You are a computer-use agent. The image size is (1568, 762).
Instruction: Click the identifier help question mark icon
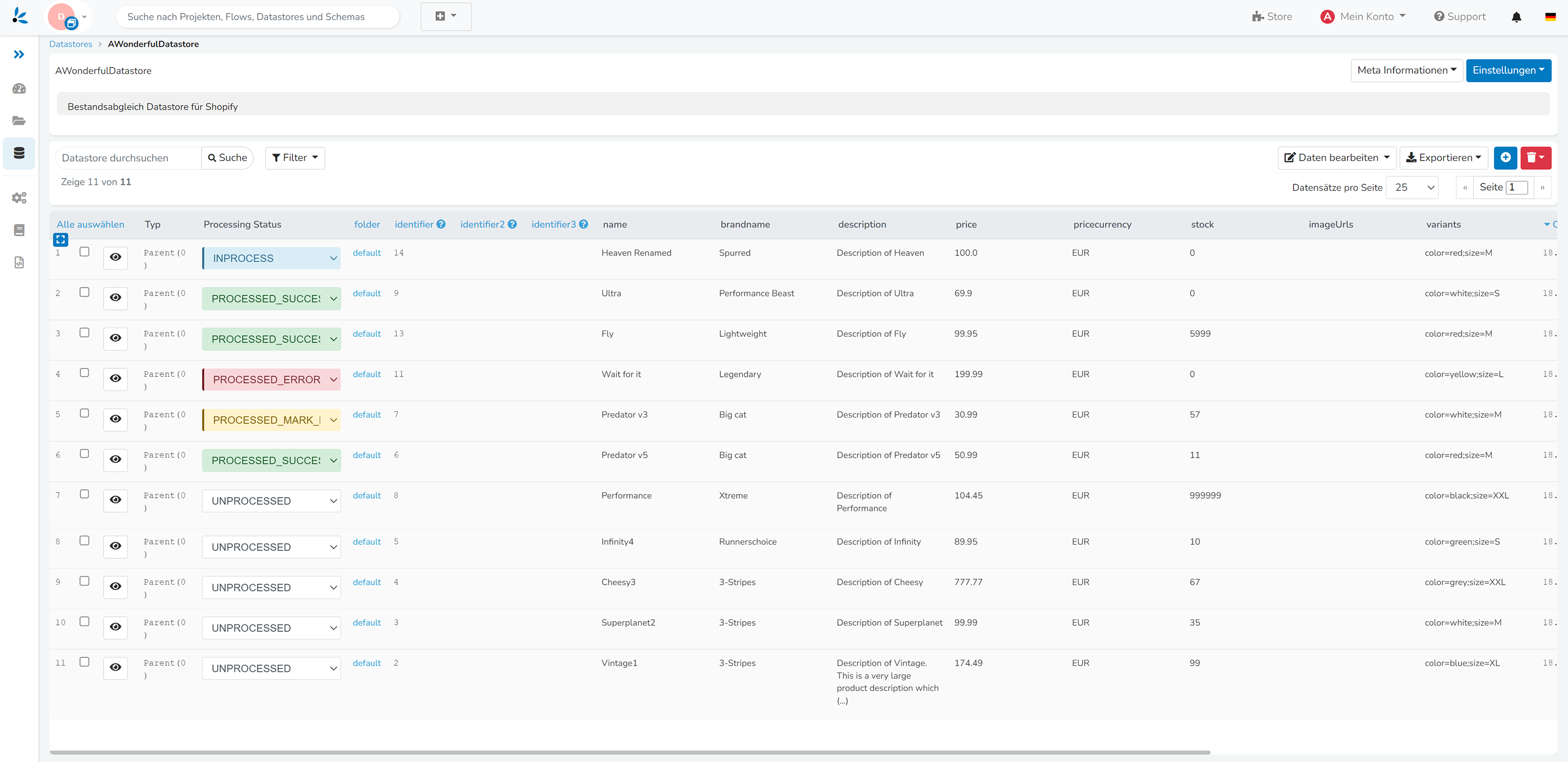click(441, 224)
